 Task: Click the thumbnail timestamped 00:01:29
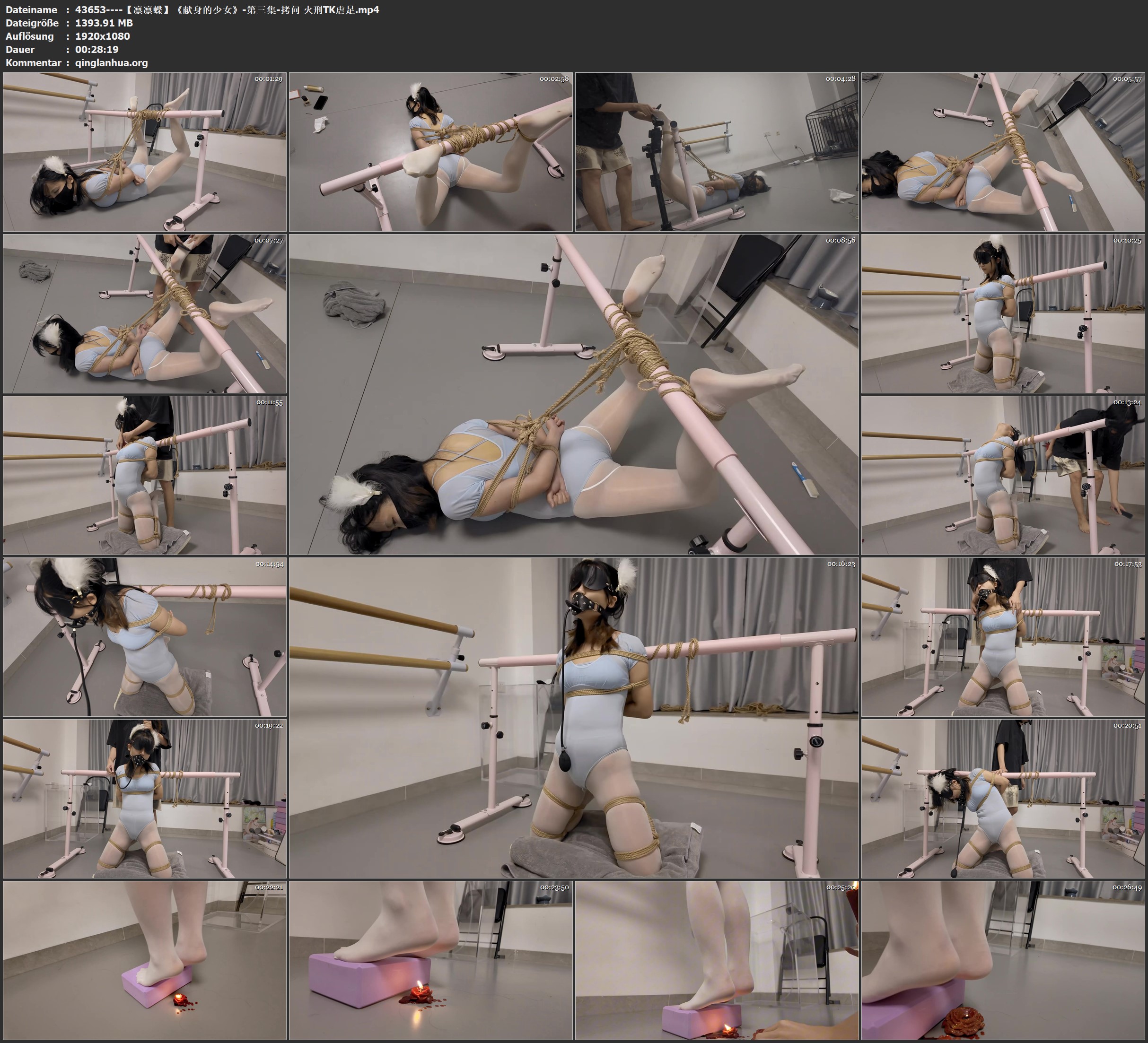145,151
